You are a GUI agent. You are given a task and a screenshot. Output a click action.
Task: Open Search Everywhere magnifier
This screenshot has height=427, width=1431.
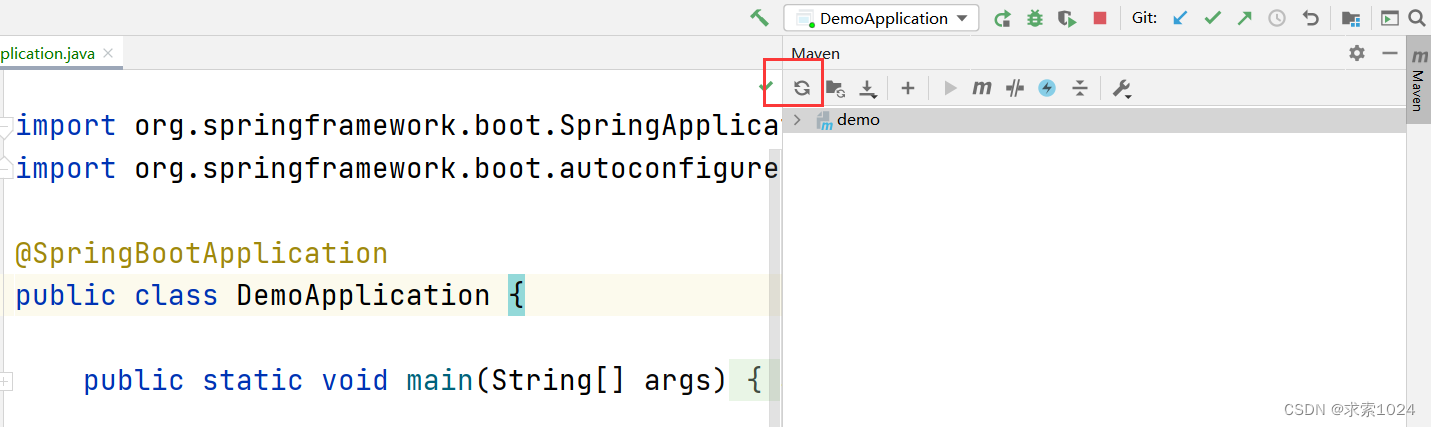click(1416, 18)
